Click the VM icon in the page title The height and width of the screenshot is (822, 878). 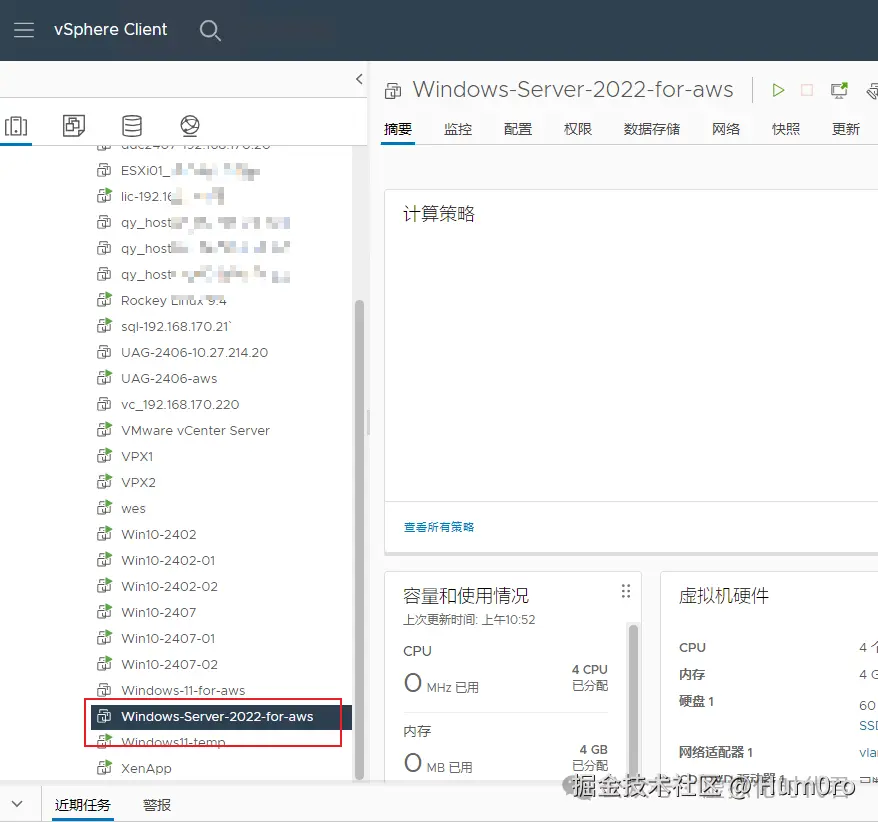[393, 91]
